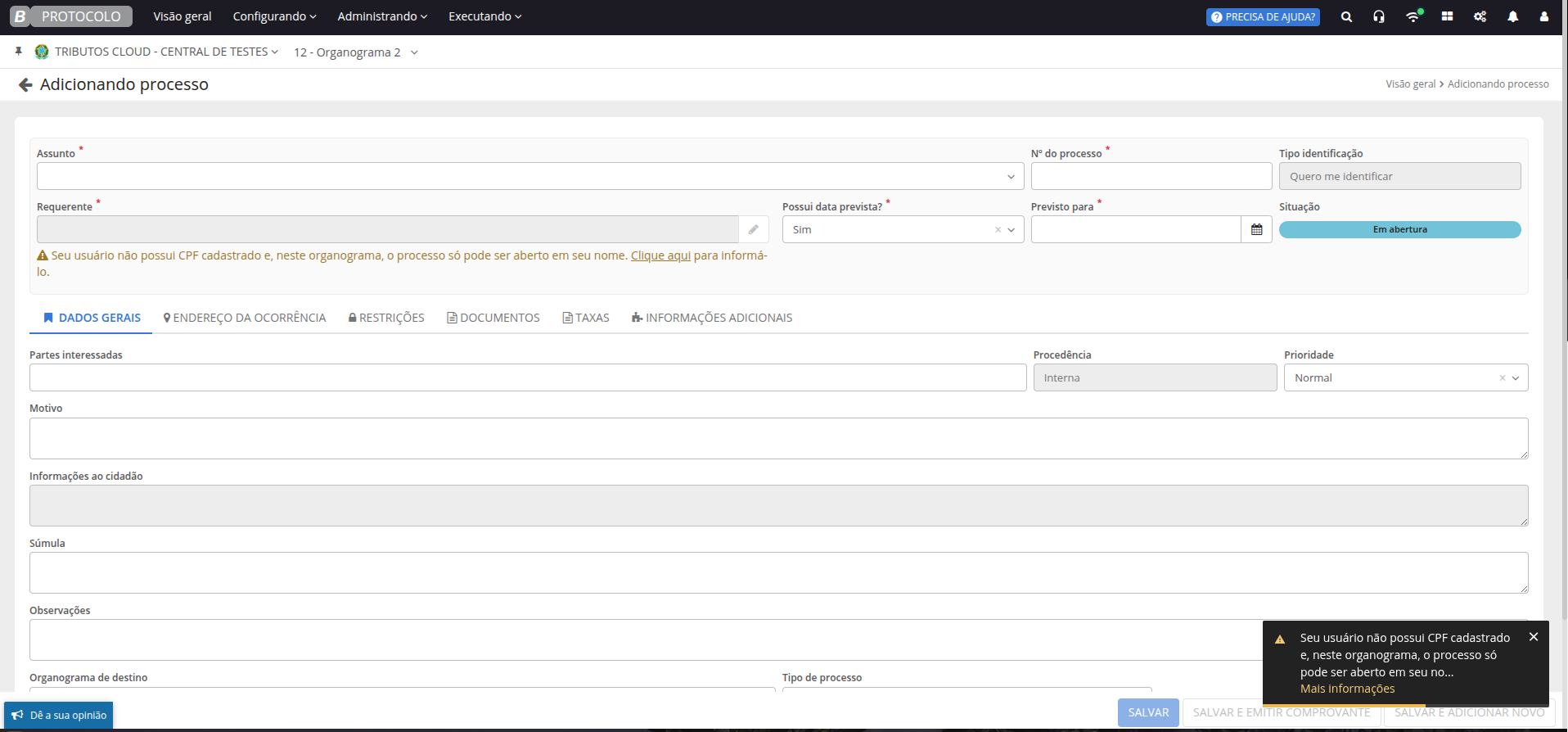Expand the Executando menu
This screenshot has width=1568, height=732.
click(x=484, y=16)
